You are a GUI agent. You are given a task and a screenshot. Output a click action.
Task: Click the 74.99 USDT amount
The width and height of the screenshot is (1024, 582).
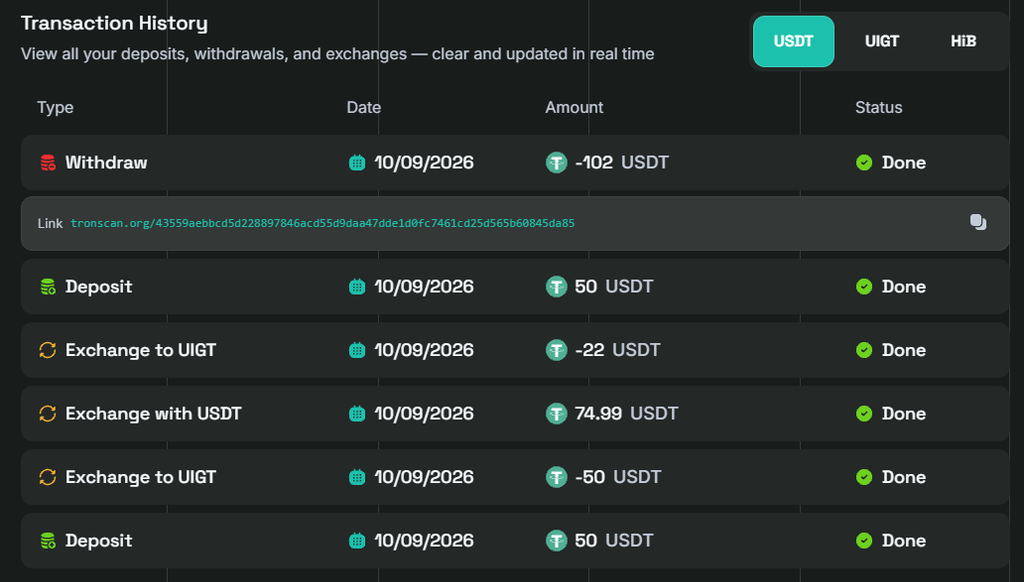pyautogui.click(x=626, y=413)
